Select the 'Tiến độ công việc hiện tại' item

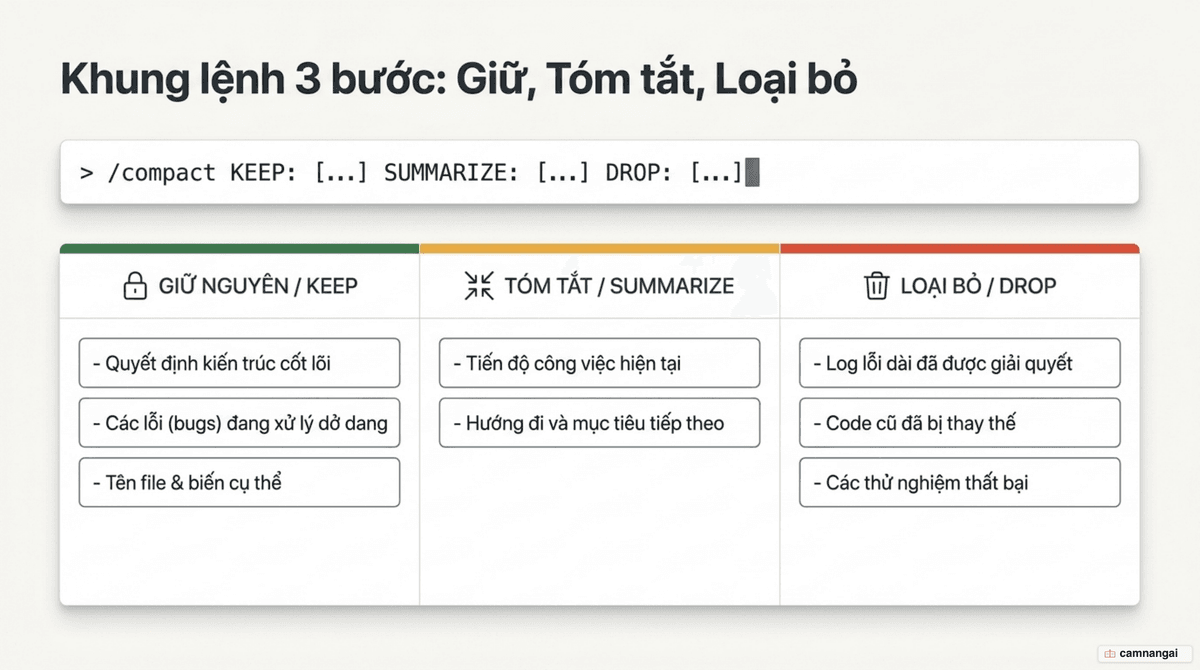[599, 363]
